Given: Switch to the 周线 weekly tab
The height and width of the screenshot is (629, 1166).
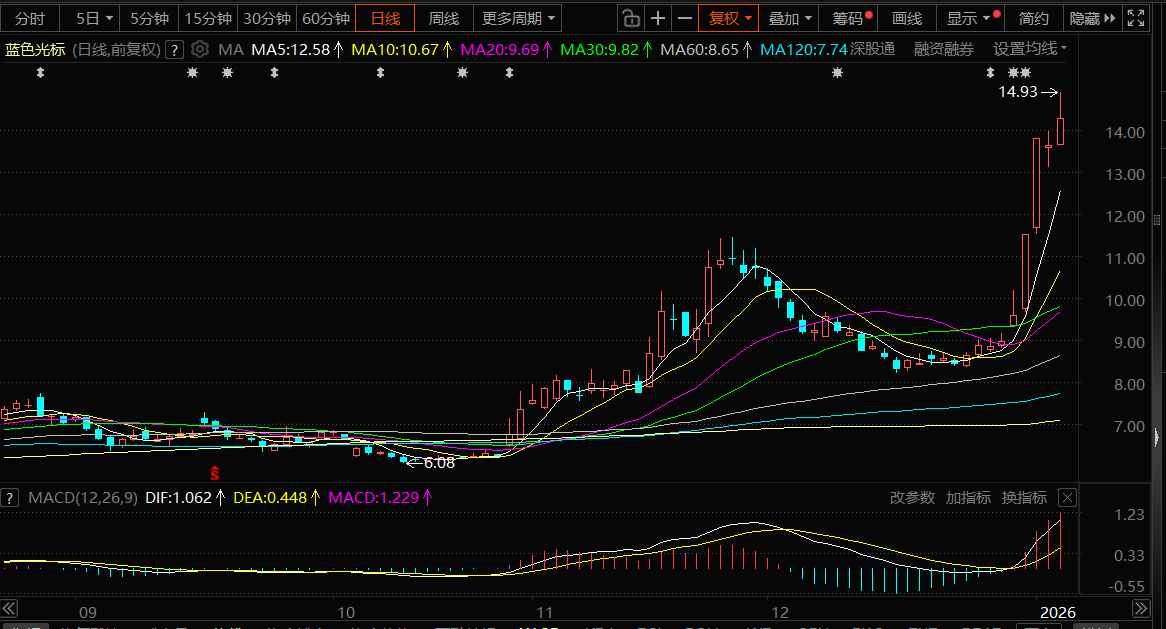Looking at the screenshot, I should (x=444, y=18).
